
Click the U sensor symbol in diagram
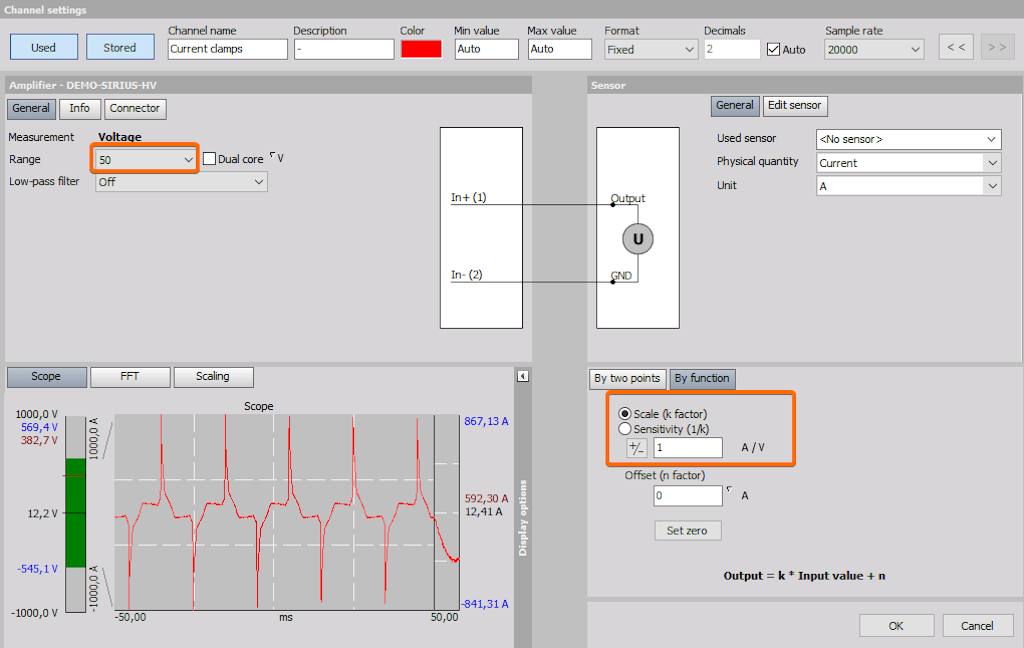pyautogui.click(x=638, y=239)
